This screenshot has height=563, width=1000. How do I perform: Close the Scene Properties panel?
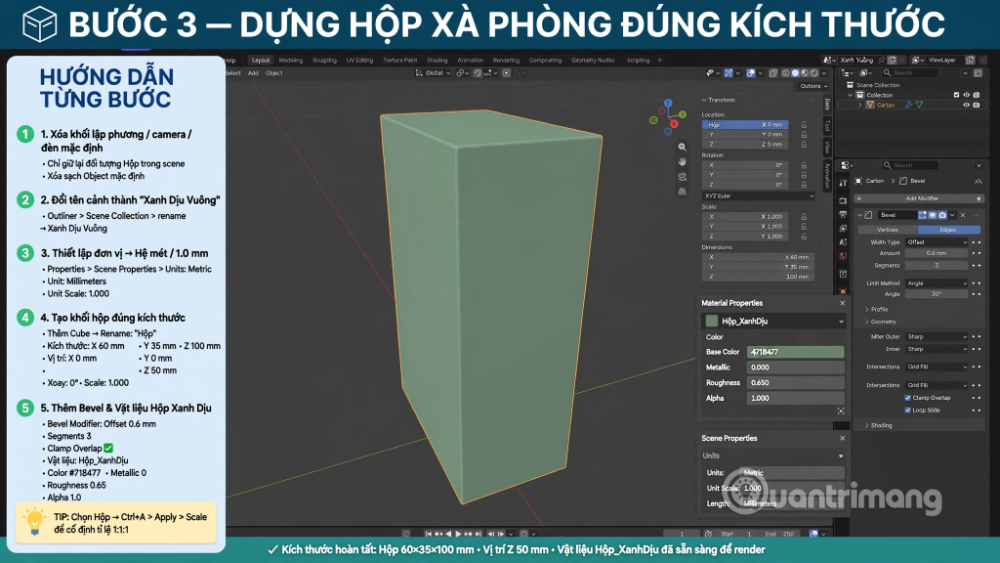(842, 439)
